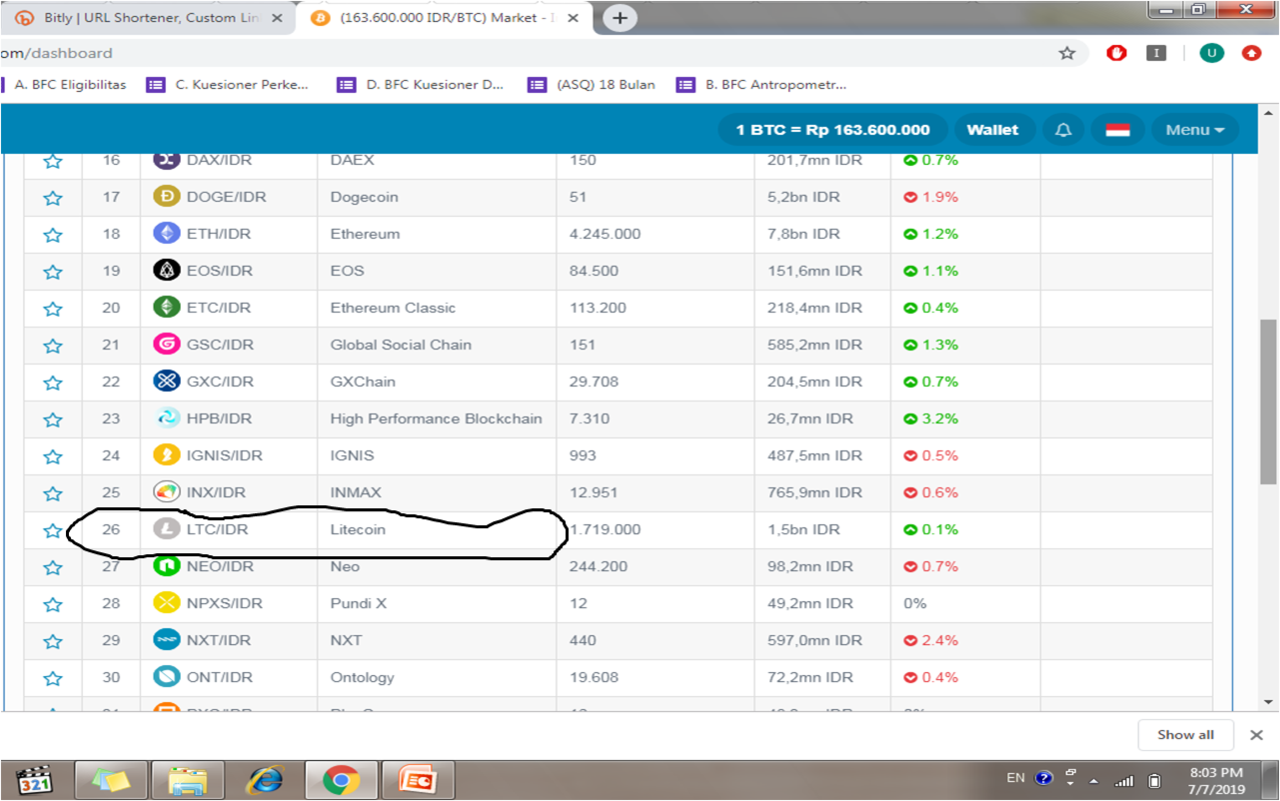This screenshot has width=1280, height=801.
Task: Click the Indonesian flag language icon
Action: click(1117, 130)
